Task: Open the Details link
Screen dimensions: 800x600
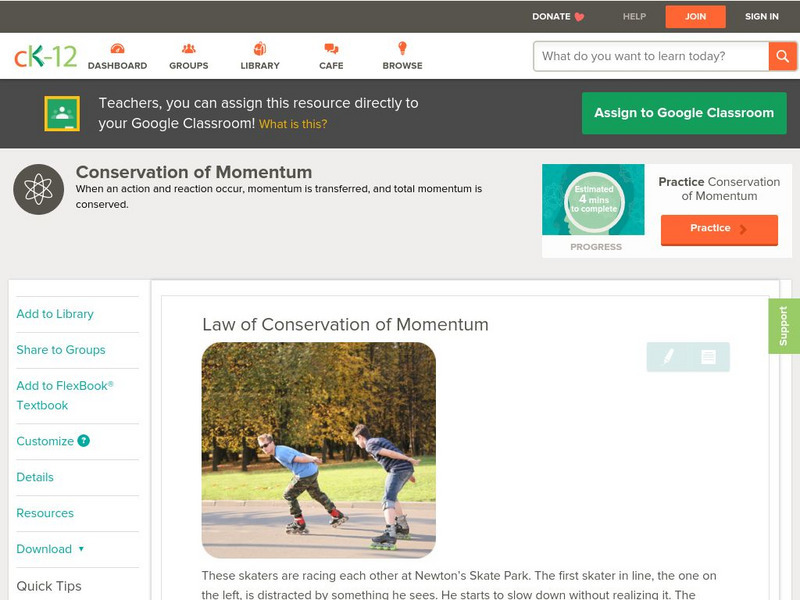Action: (x=35, y=477)
